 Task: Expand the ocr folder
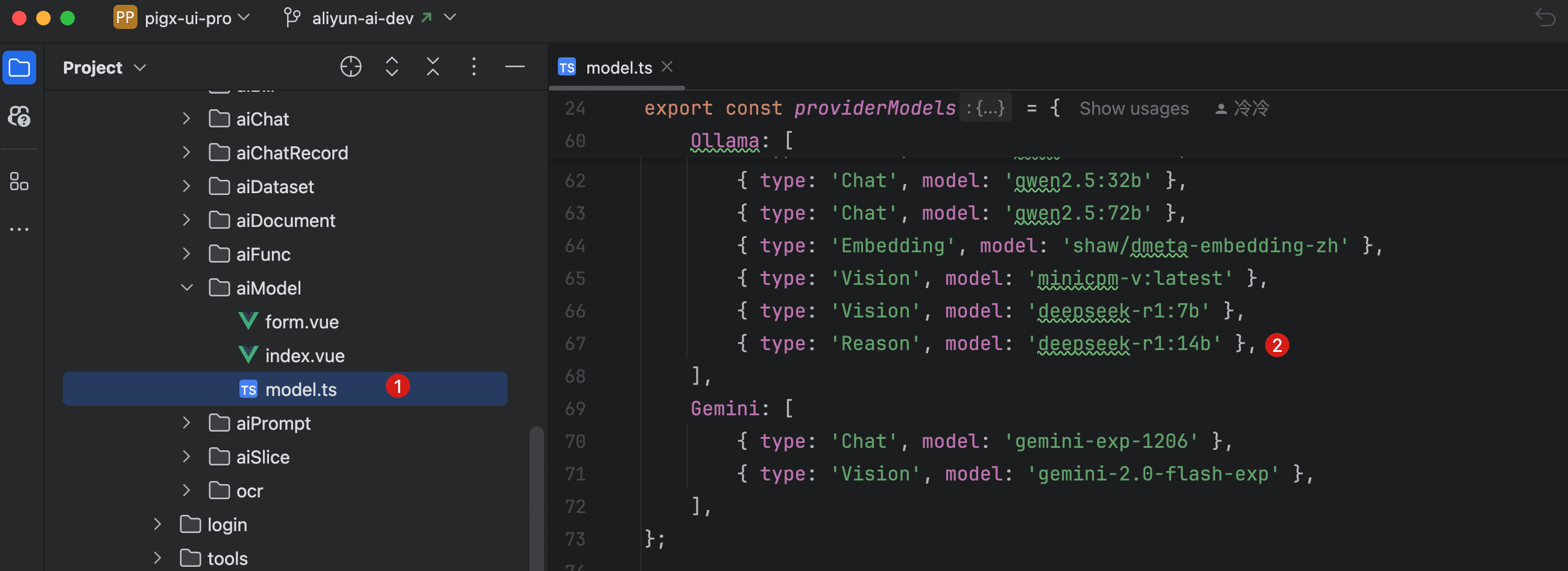point(186,491)
